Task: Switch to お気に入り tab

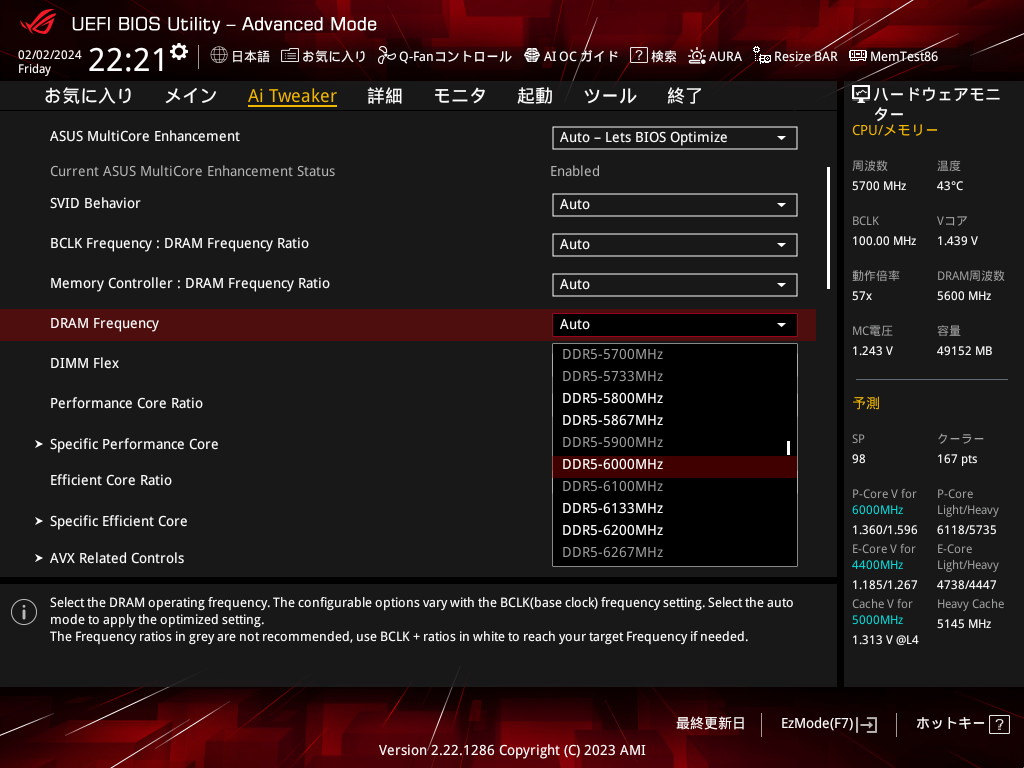Action: 88,96
